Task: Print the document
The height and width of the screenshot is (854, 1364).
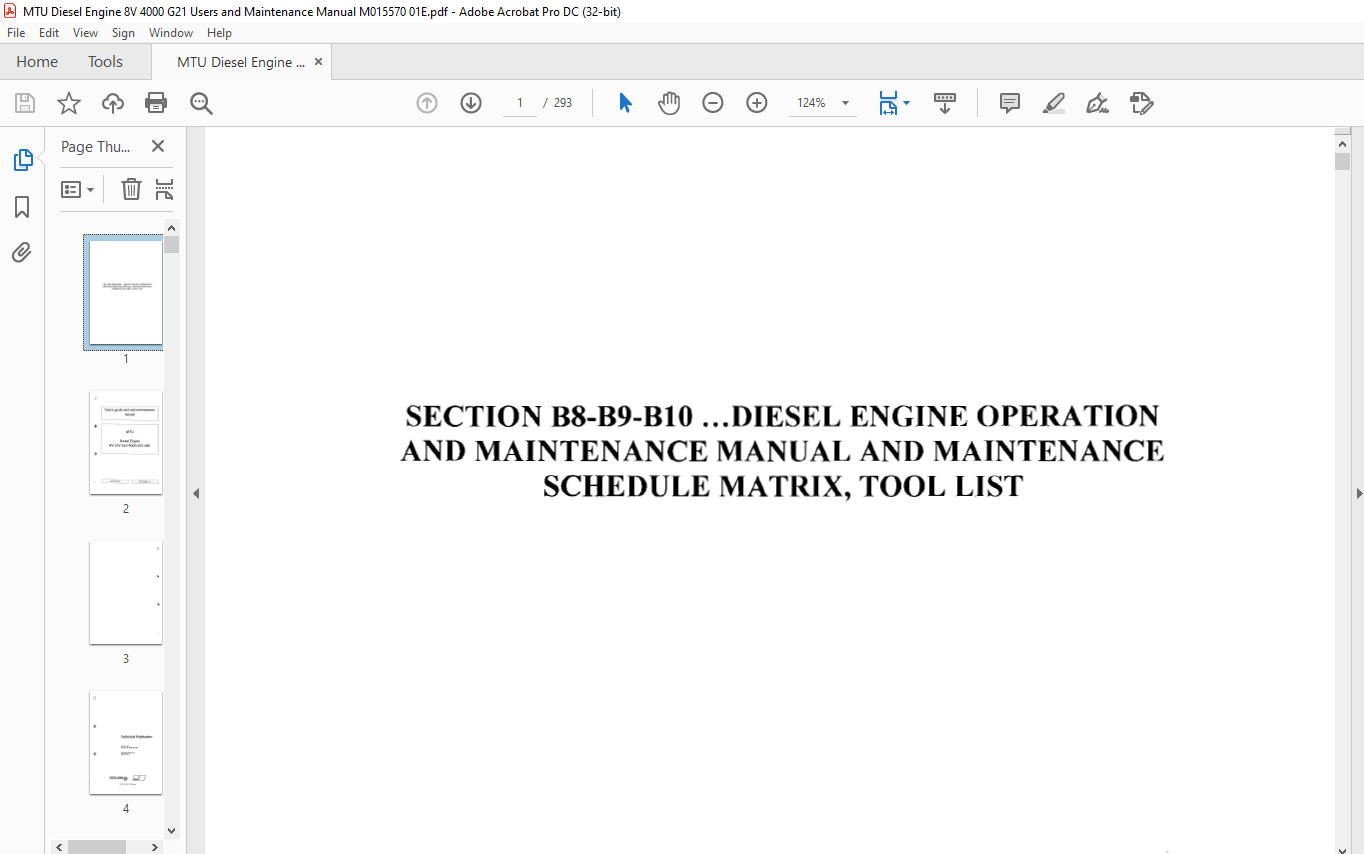Action: point(156,103)
